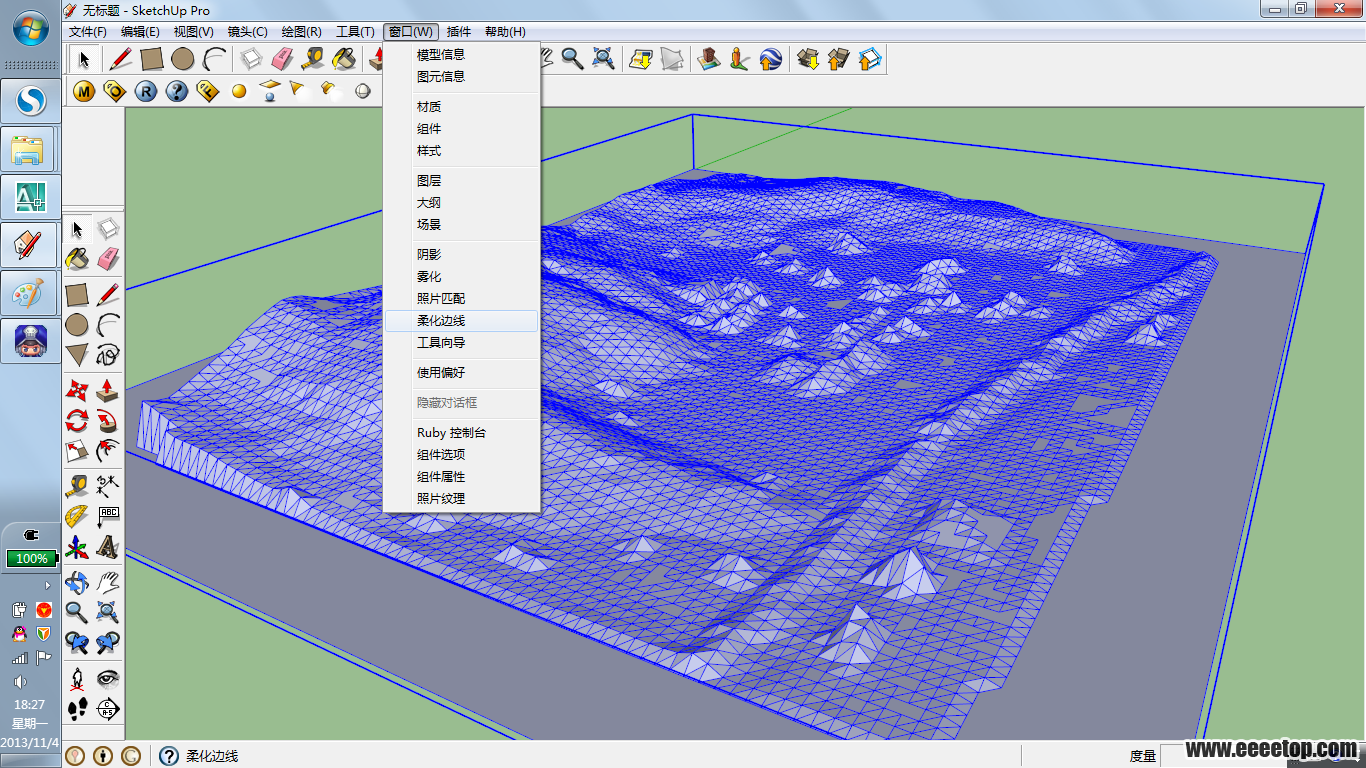Click the help question mark in status bar
Viewport: 1366px width, 768px height.
pos(169,756)
